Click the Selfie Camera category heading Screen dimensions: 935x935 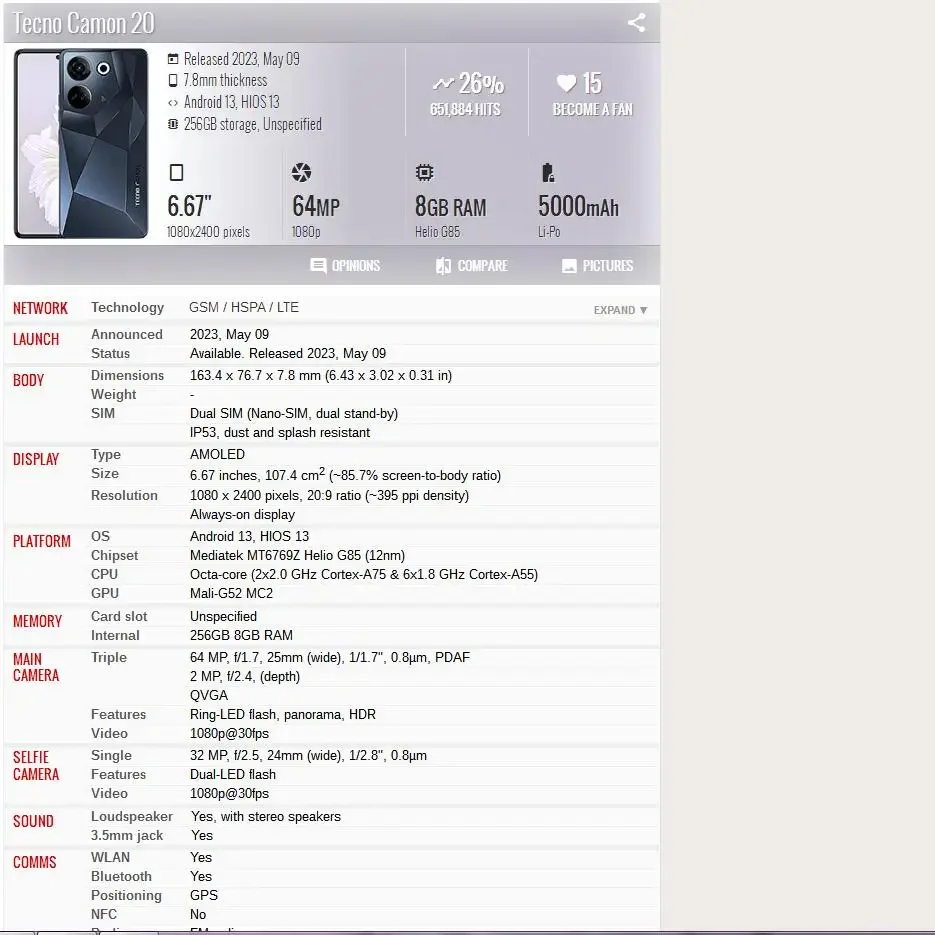coord(36,766)
